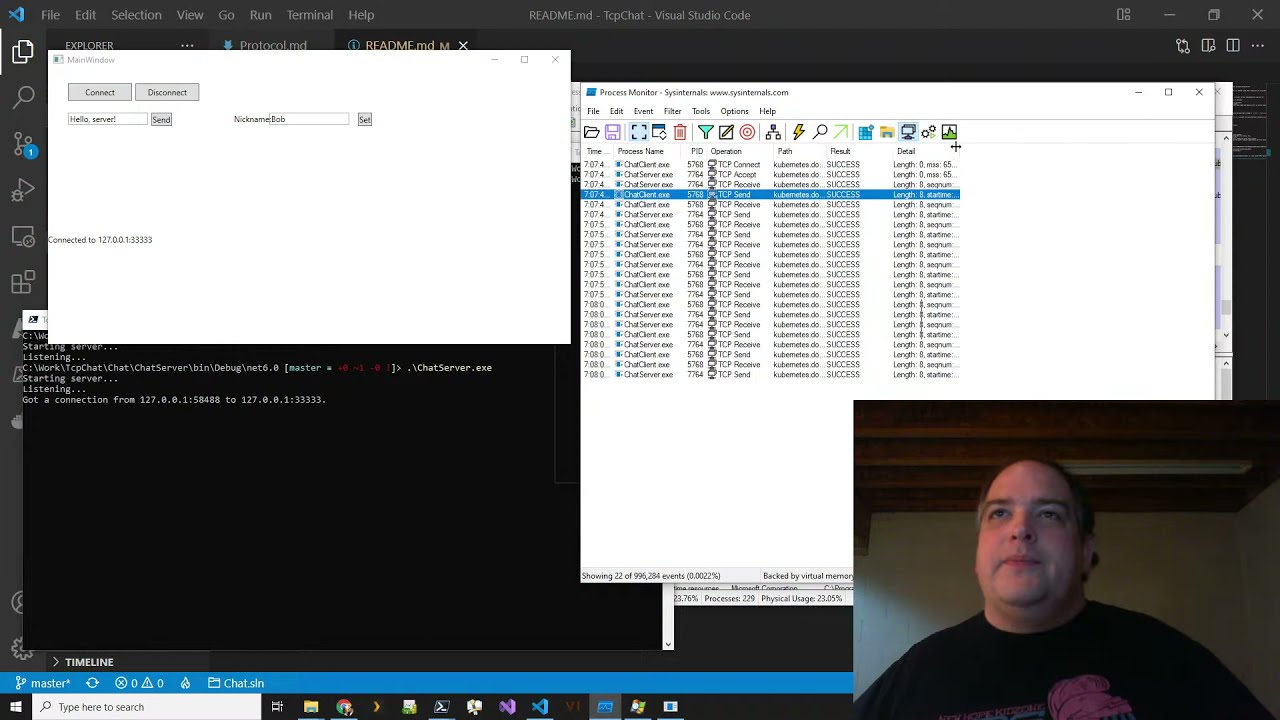Screen dimensions: 1280x720
Task: Focus the 'Hello, server!' message field
Action: pos(107,119)
